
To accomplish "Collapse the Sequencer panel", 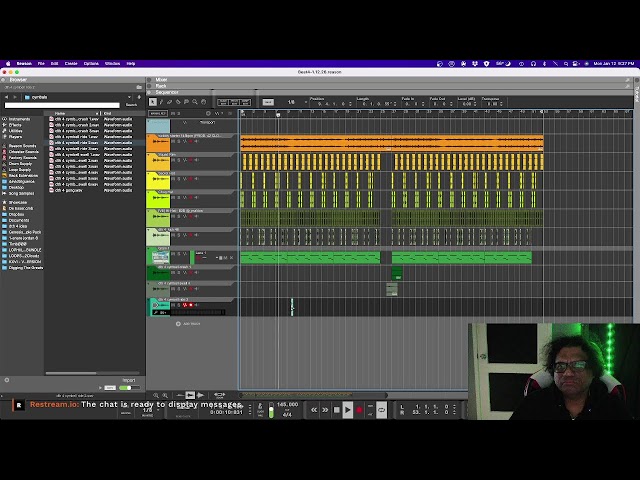I will [x=149, y=92].
